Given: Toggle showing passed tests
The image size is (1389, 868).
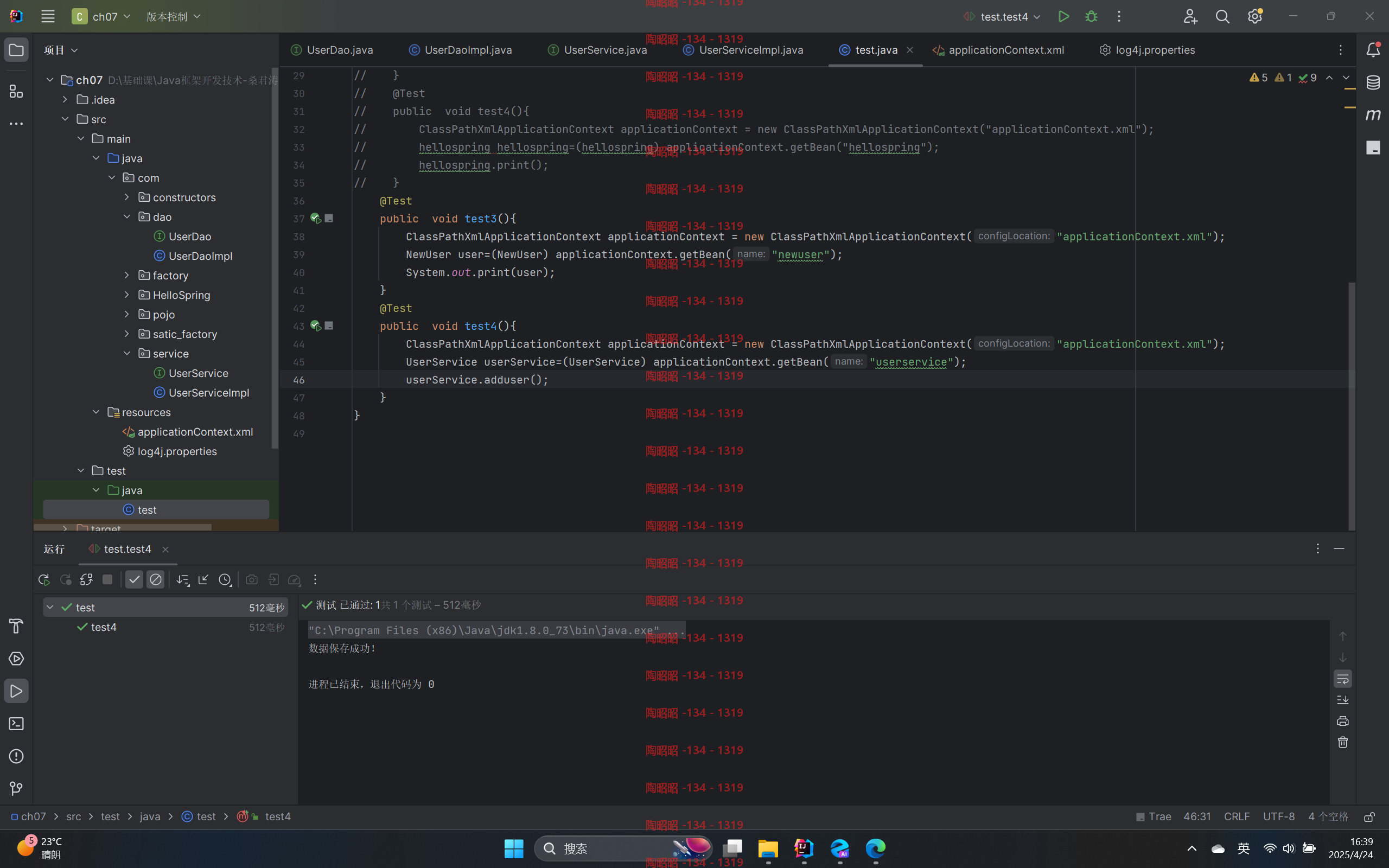Looking at the screenshot, I should click(135, 580).
